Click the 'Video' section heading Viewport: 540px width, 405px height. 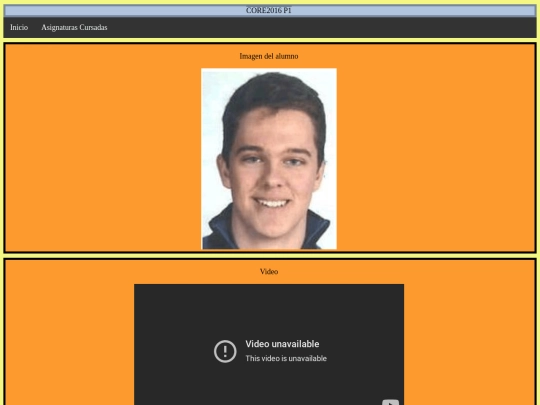[x=269, y=272]
